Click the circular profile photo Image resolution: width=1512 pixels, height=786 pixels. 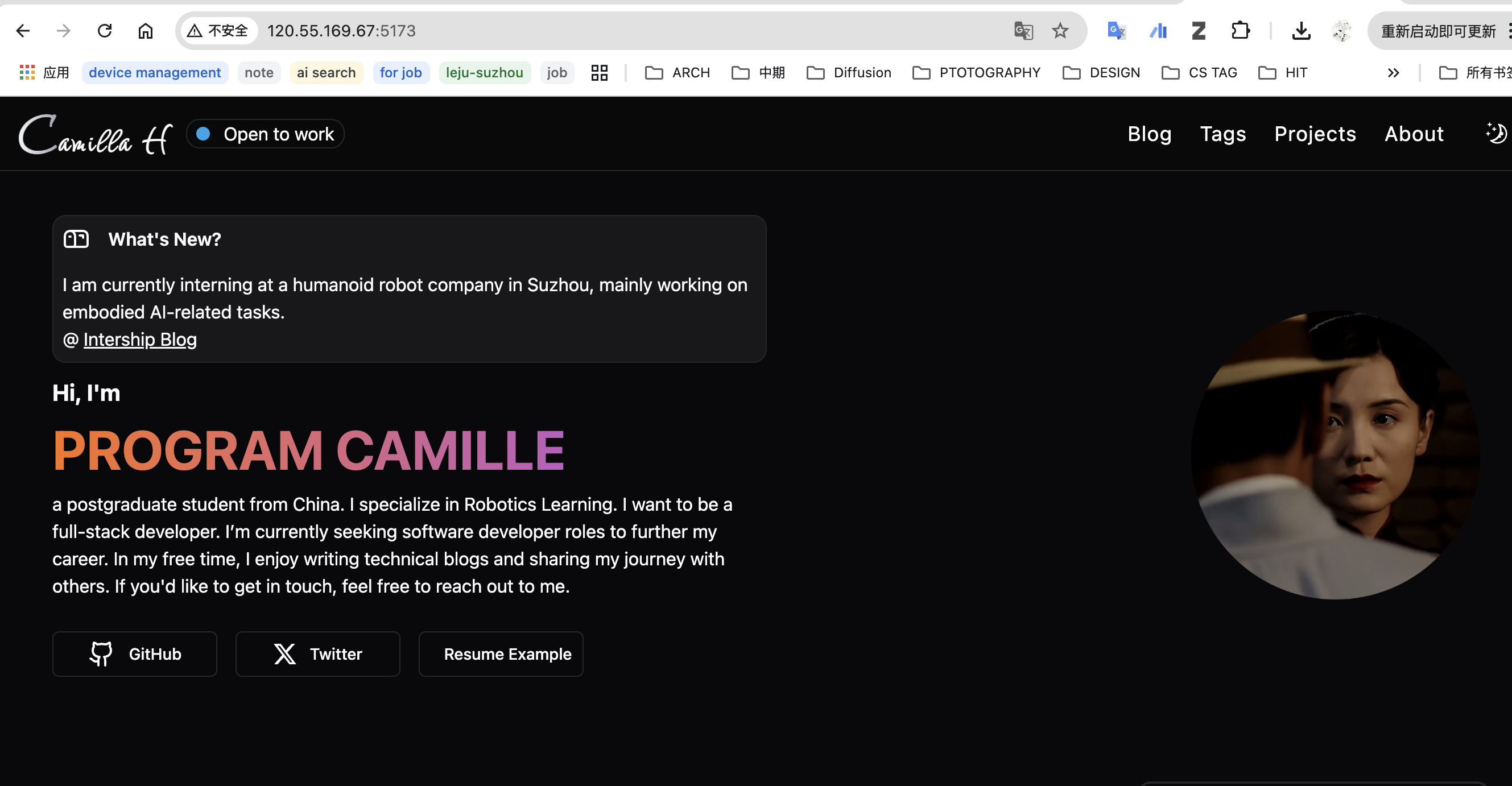point(1335,455)
